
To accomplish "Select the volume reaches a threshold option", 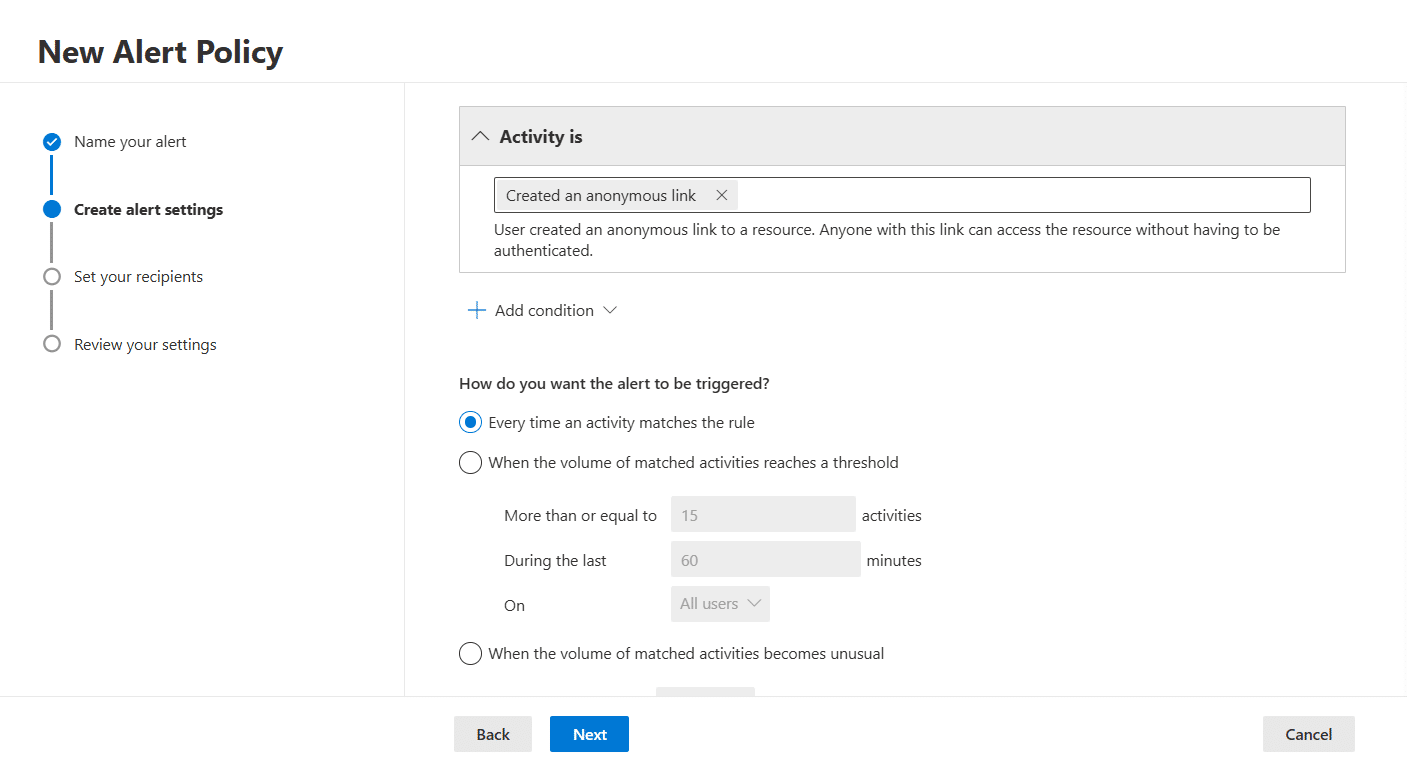I will [x=470, y=463].
